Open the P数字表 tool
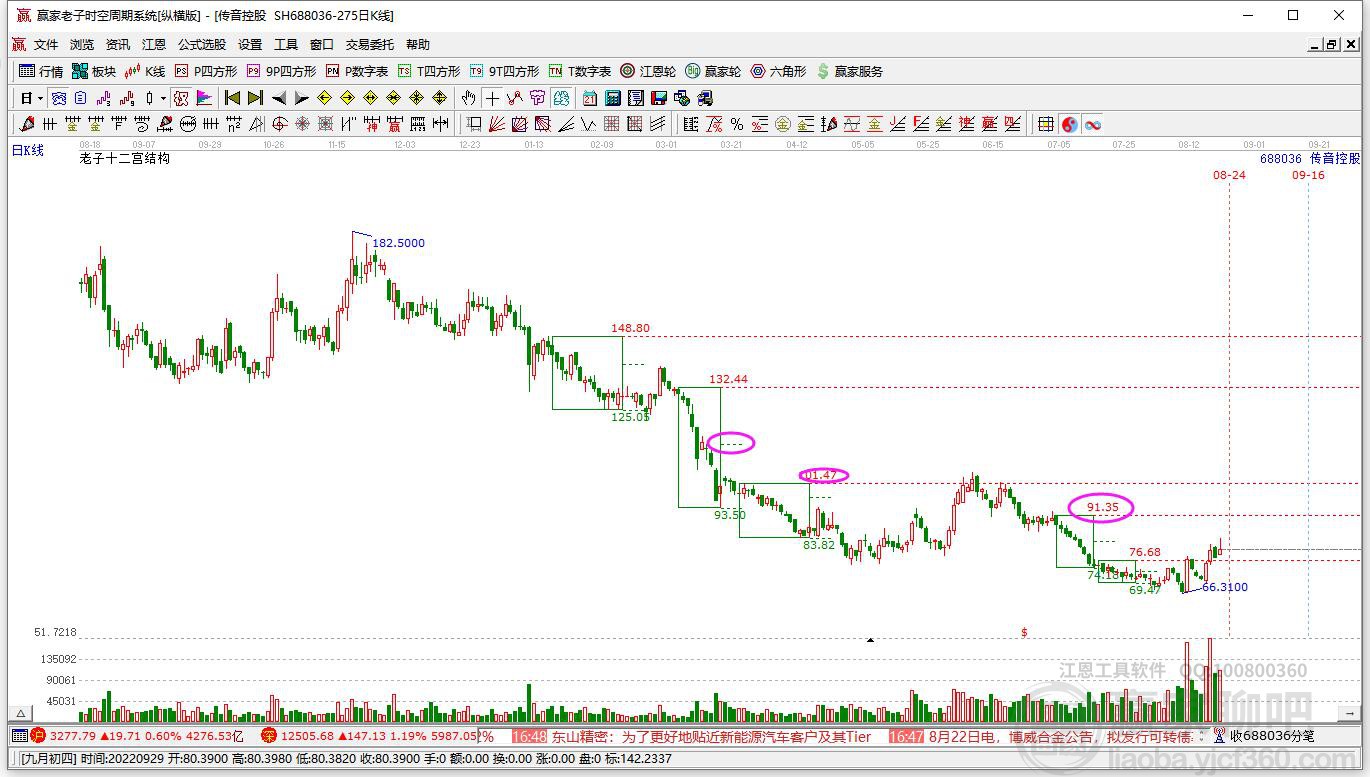 (357, 71)
